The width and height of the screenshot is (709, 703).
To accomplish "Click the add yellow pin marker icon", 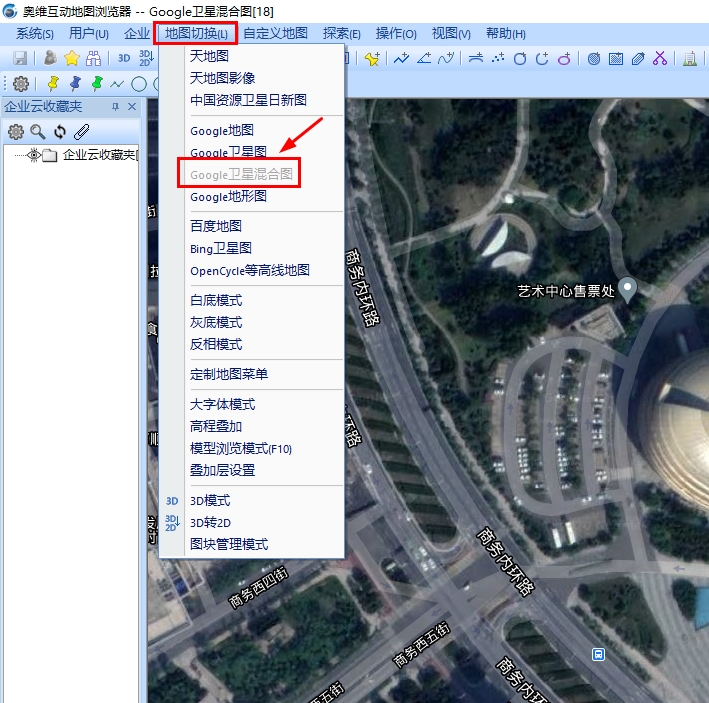I will tap(372, 59).
